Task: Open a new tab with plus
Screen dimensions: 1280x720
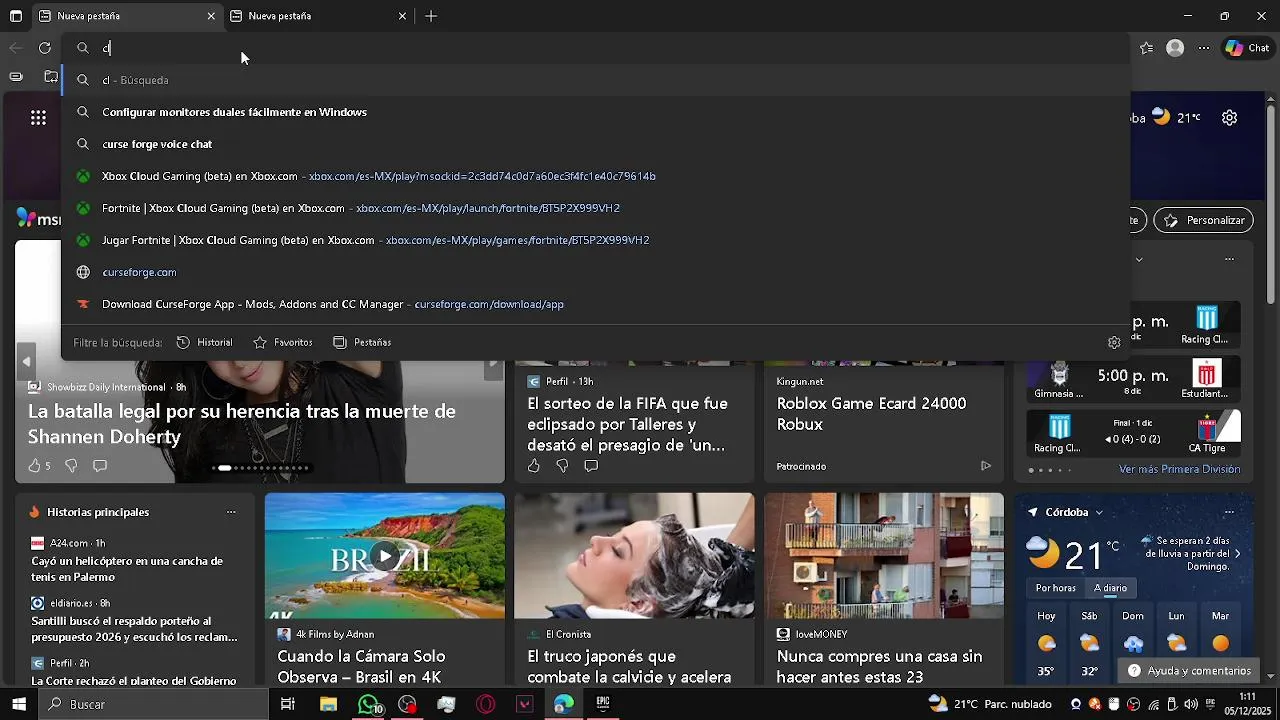Action: [431, 16]
